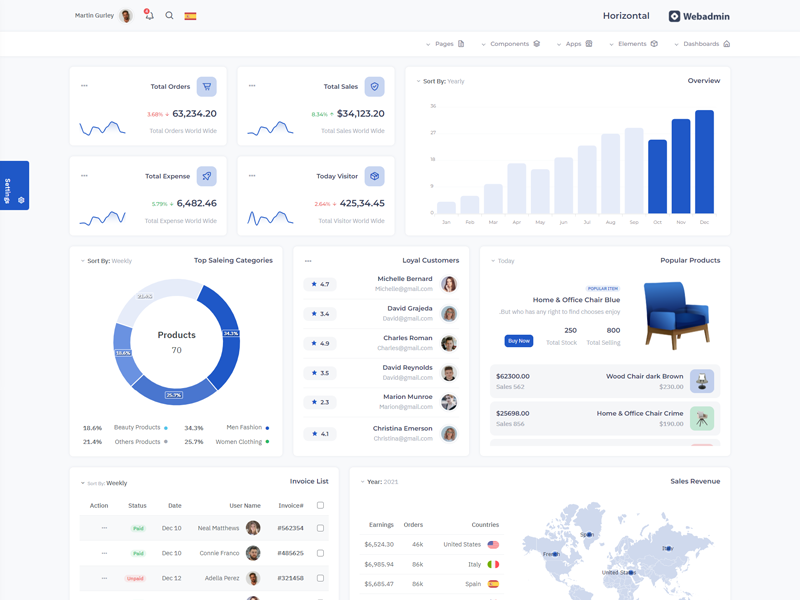800x600 pixels.
Task: Click the search magnifier icon
Action: 169,16
